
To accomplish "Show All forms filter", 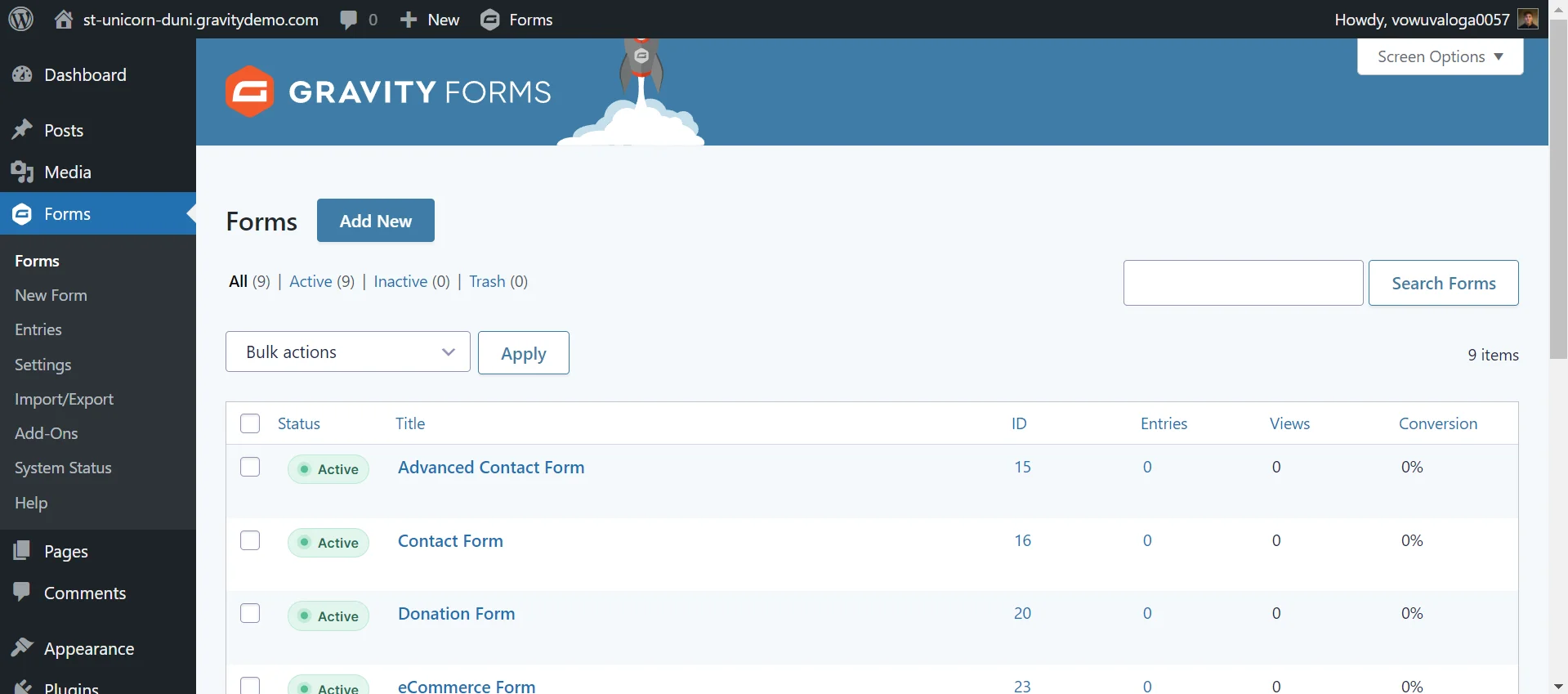I will coord(238,281).
